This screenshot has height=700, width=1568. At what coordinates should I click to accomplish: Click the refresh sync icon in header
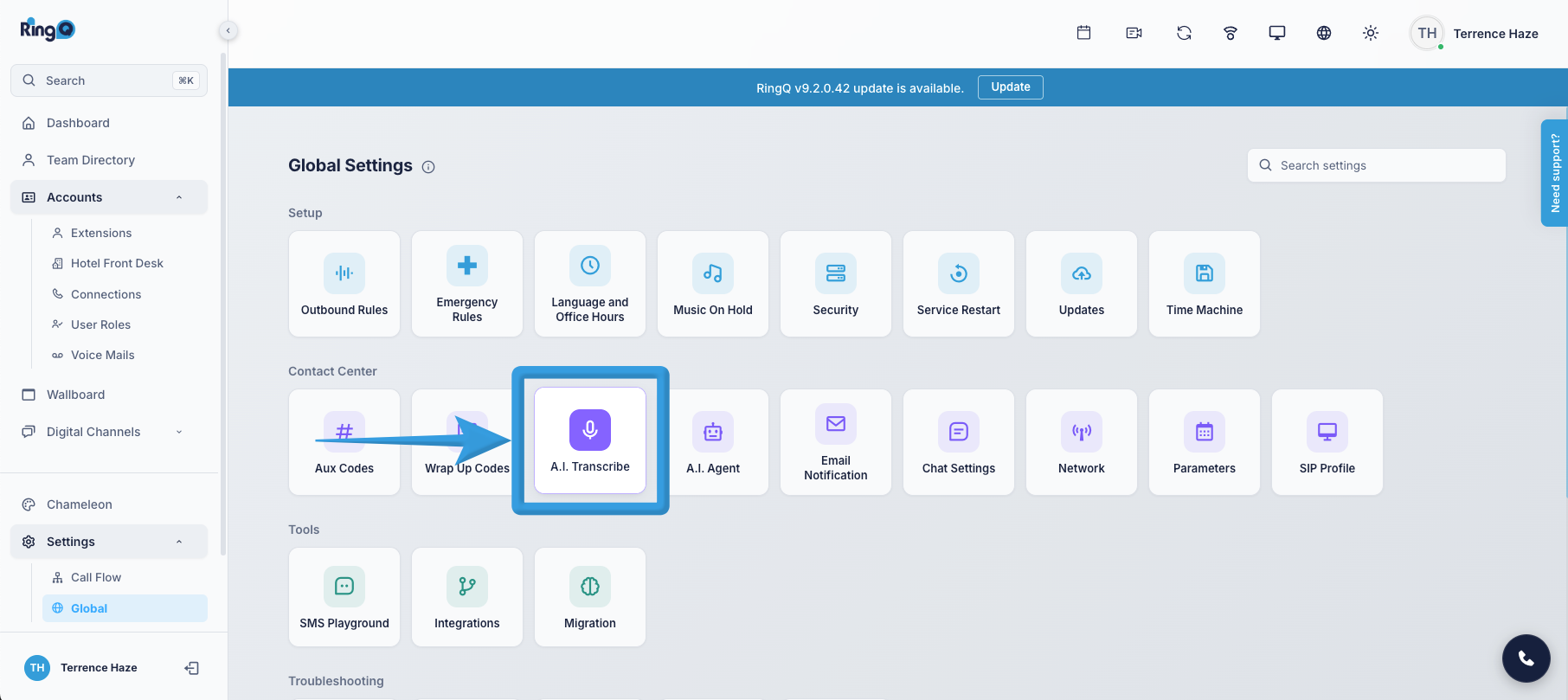(1184, 33)
